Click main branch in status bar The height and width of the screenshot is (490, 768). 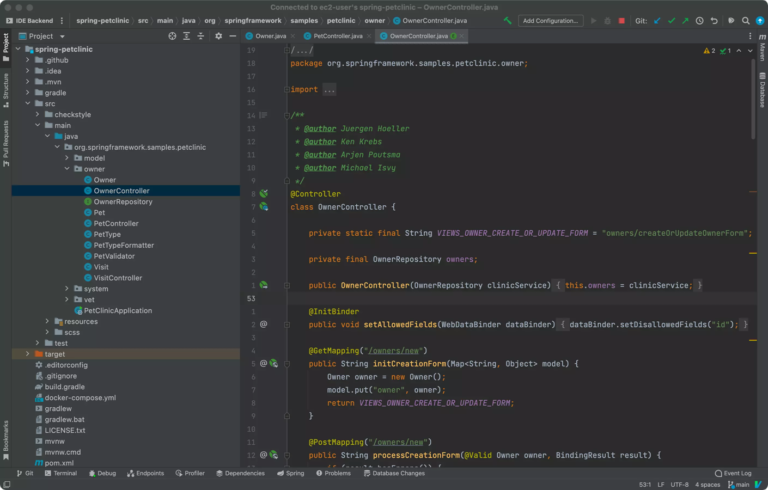[739, 485]
